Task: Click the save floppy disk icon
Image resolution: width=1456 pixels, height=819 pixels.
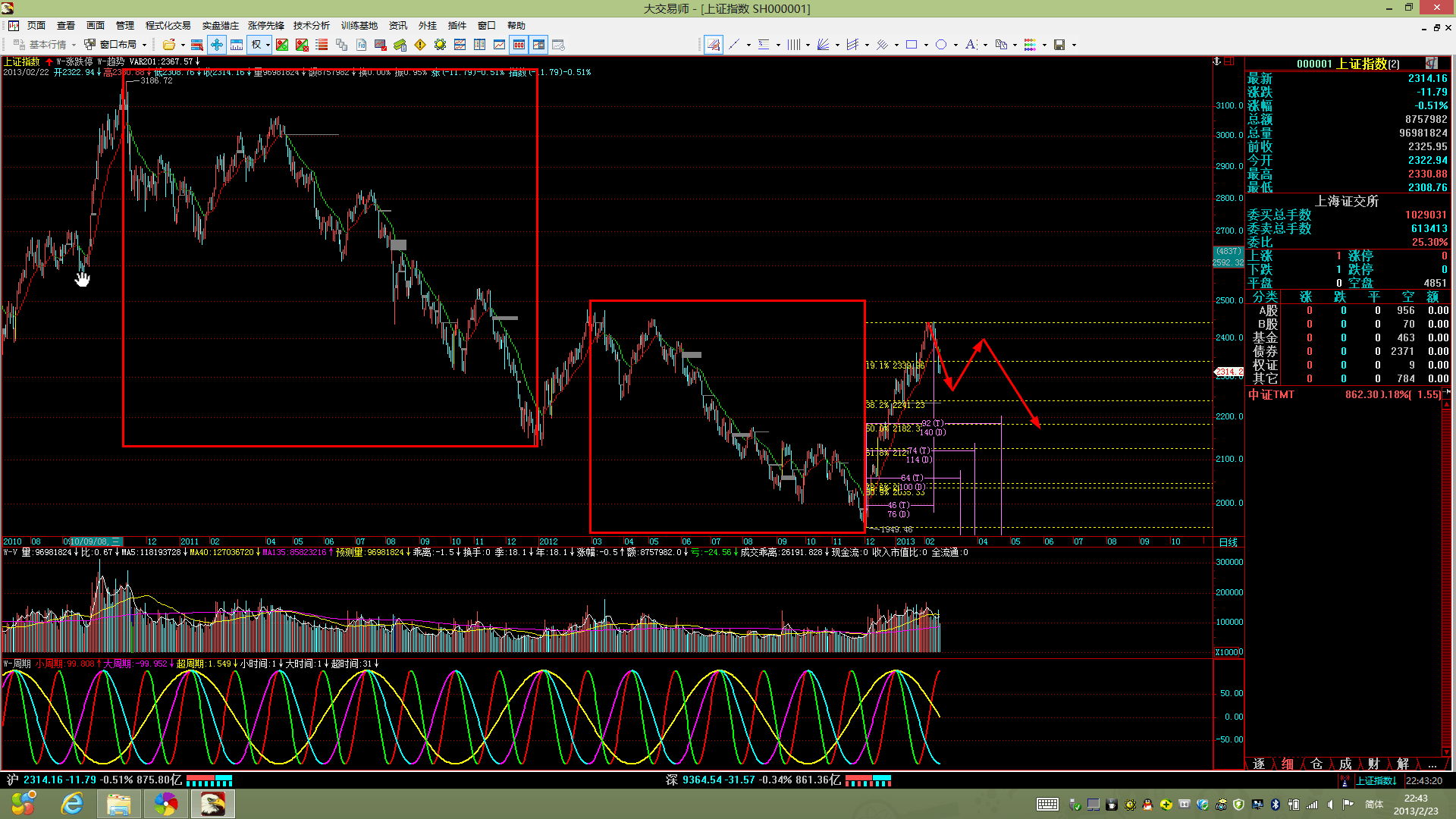Action: point(1059,45)
